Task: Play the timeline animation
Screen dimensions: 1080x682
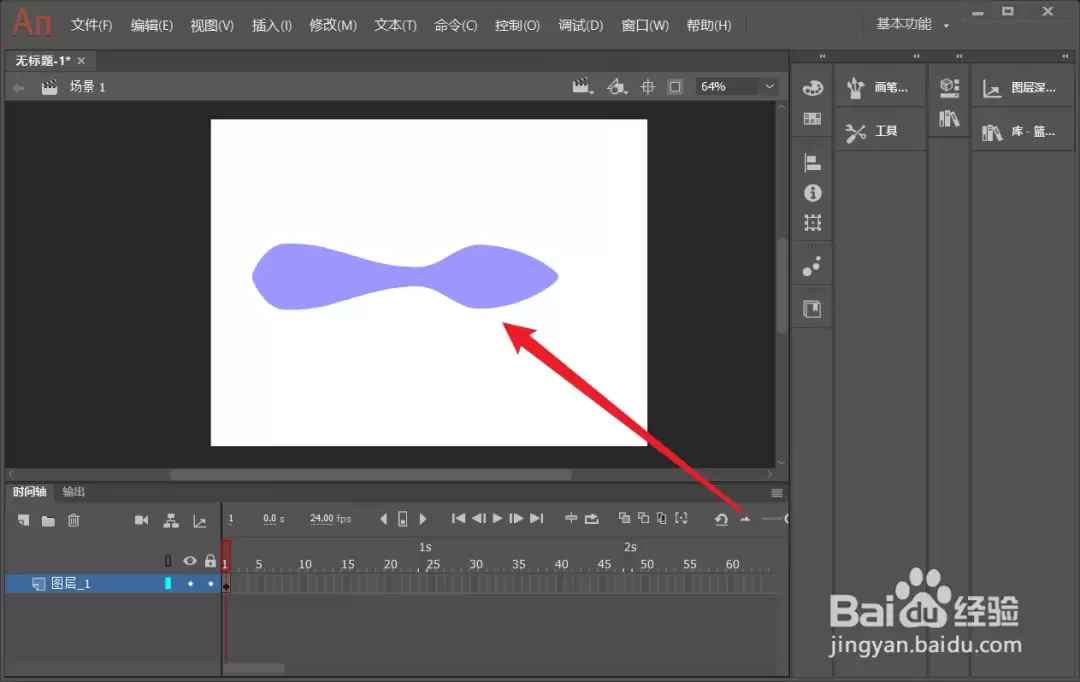Action: [497, 518]
